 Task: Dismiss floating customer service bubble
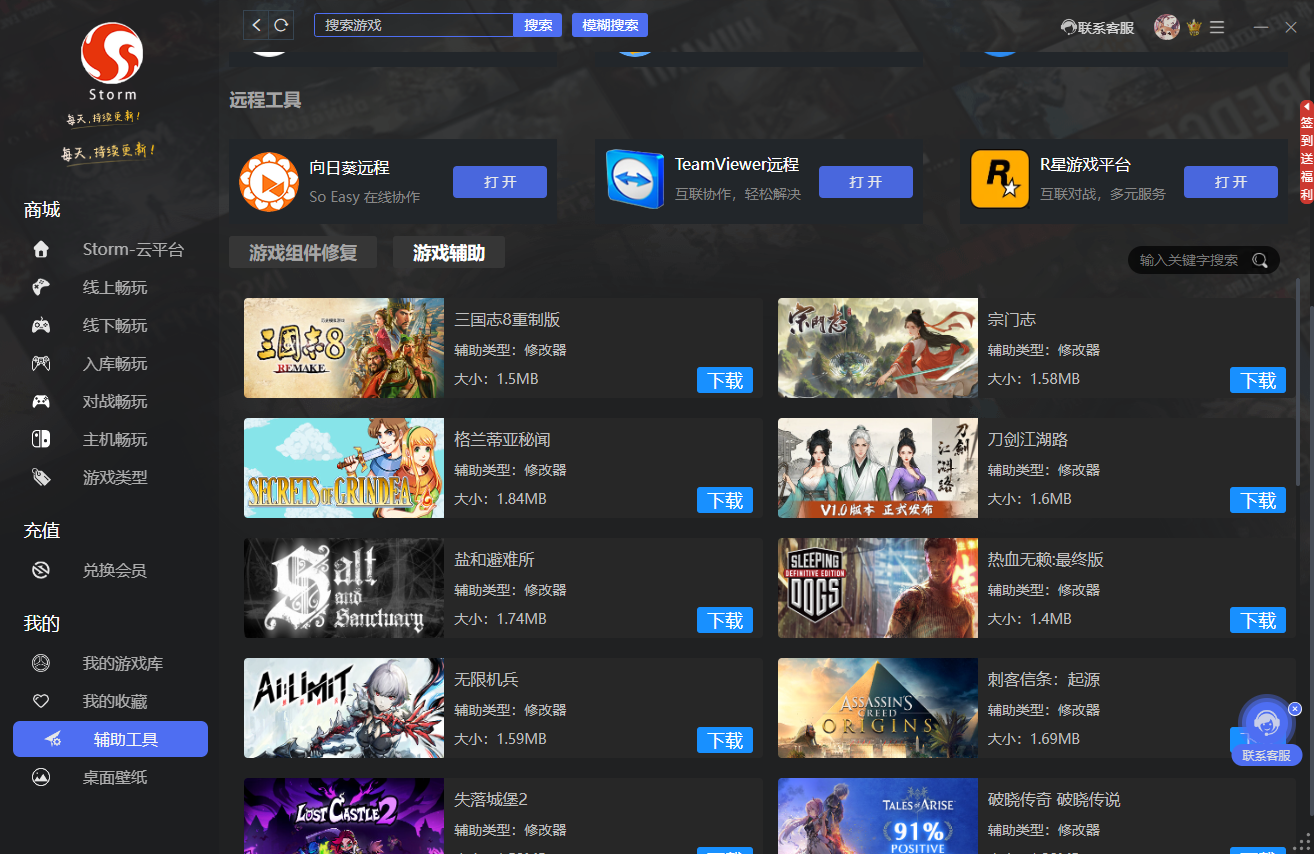point(1295,708)
